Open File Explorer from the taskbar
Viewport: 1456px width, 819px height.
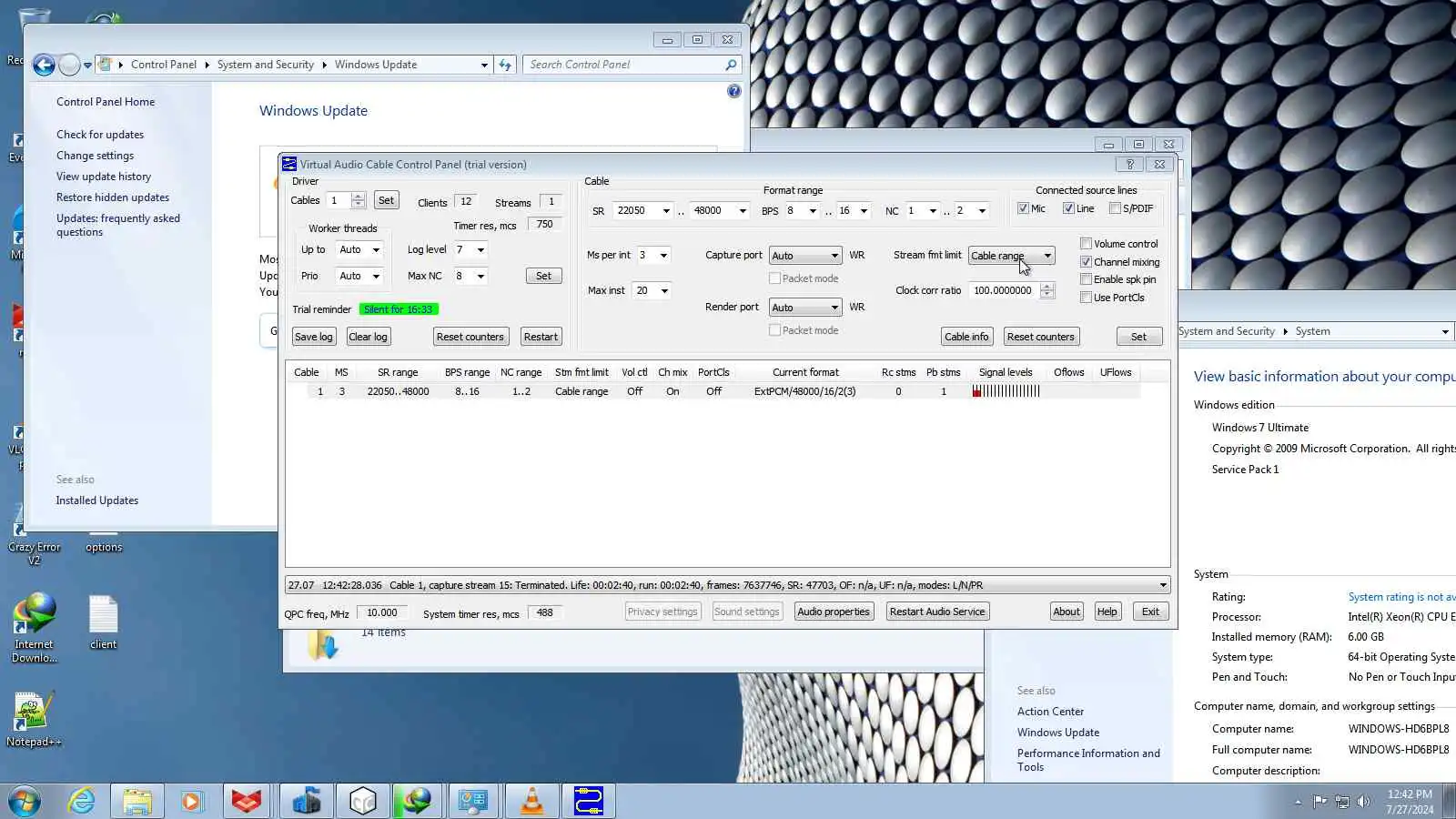137,801
